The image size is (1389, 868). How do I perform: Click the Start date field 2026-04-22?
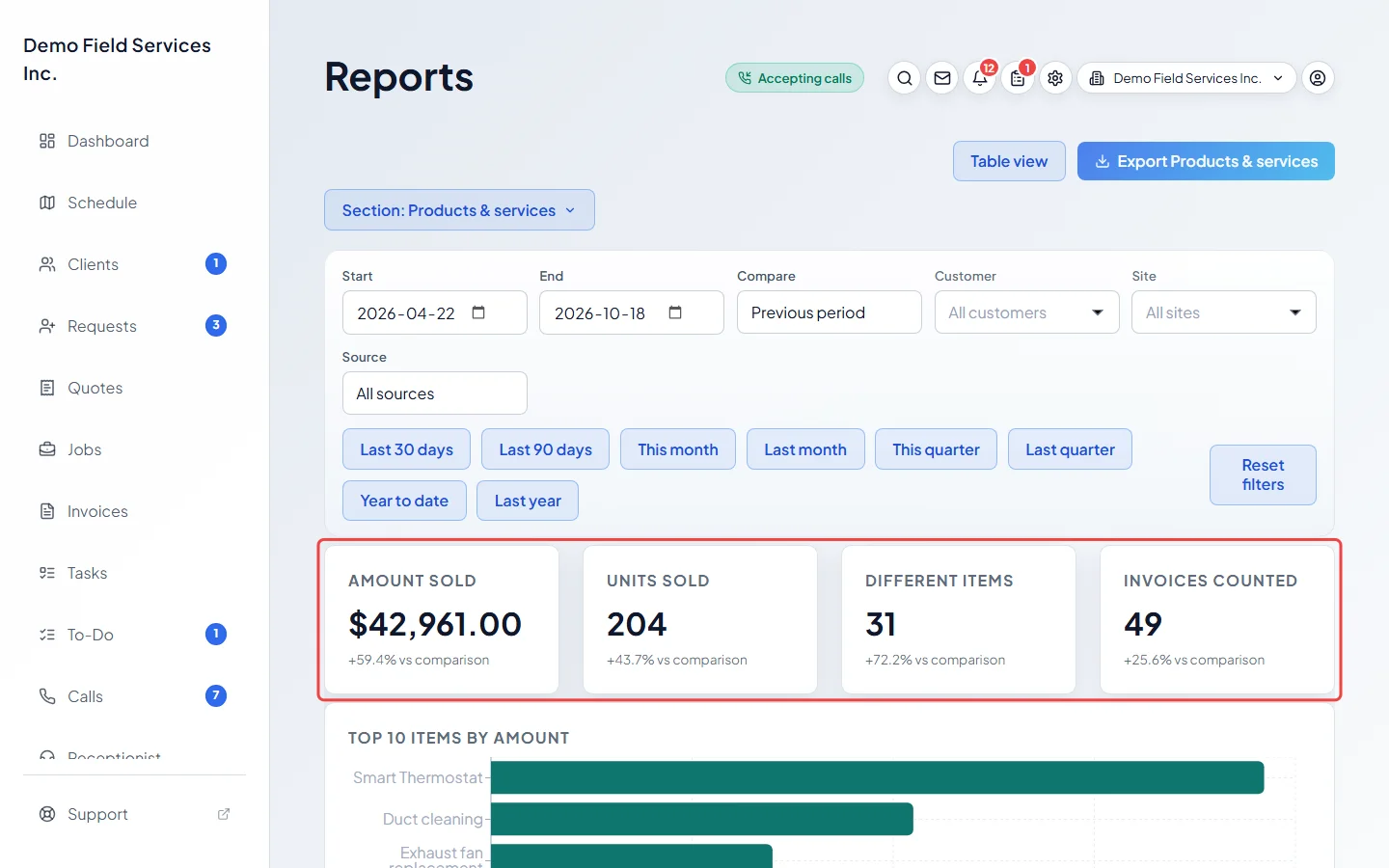434,312
